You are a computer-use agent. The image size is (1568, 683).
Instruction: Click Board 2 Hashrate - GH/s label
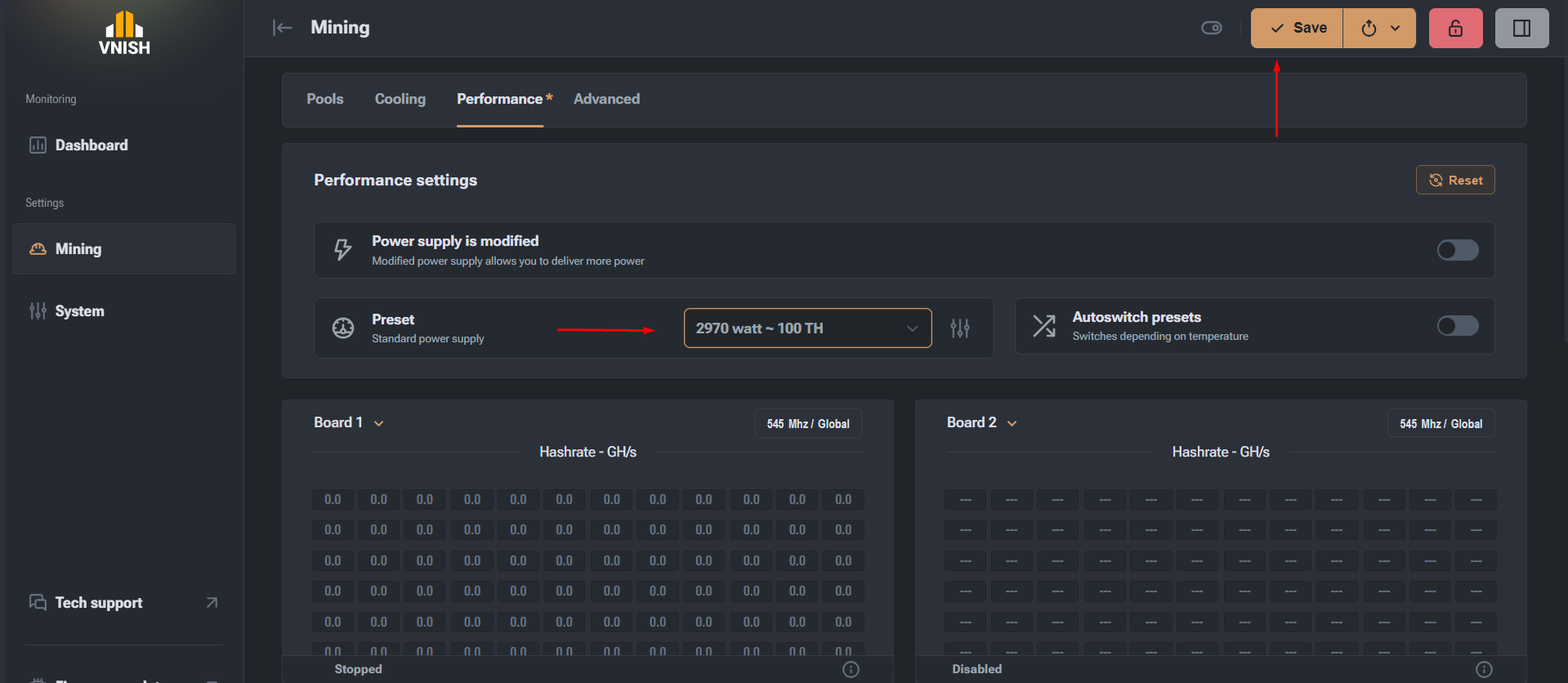[x=1221, y=453]
